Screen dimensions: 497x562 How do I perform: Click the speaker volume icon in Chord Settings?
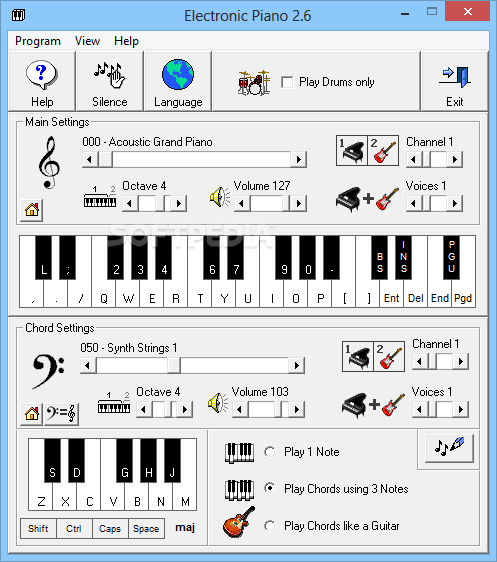tap(218, 403)
